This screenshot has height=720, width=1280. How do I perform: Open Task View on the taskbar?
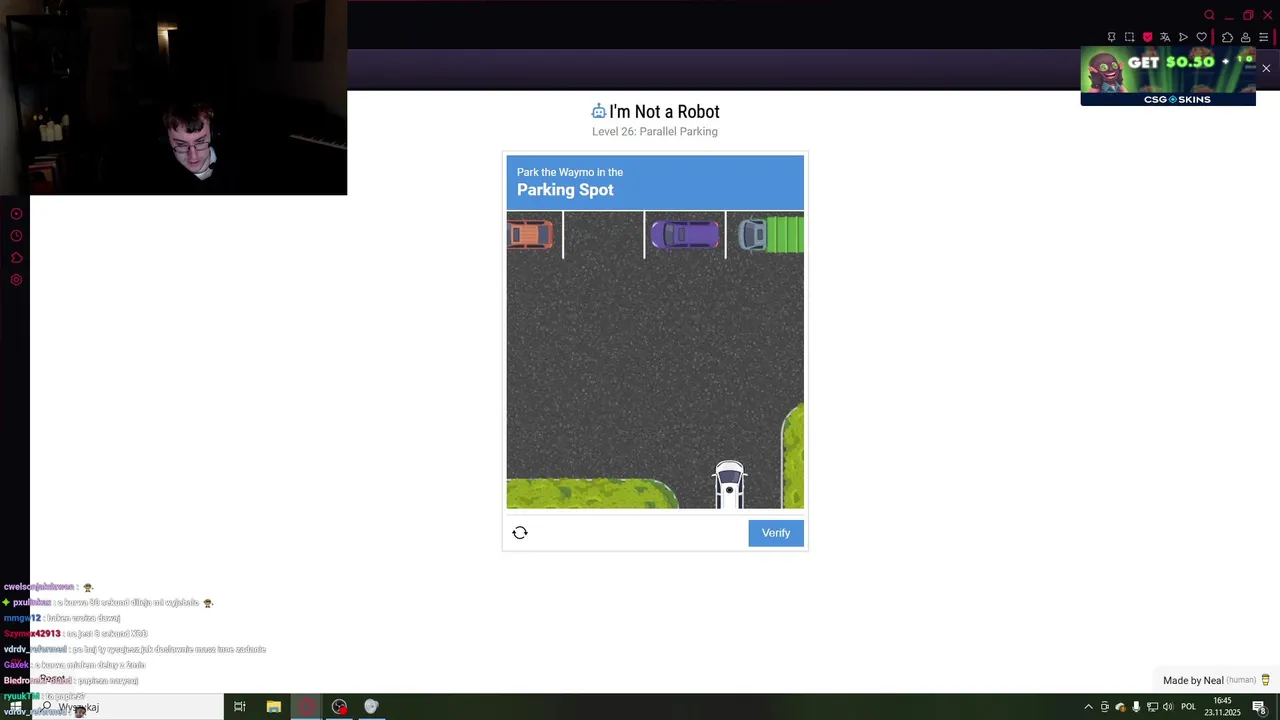point(240,707)
